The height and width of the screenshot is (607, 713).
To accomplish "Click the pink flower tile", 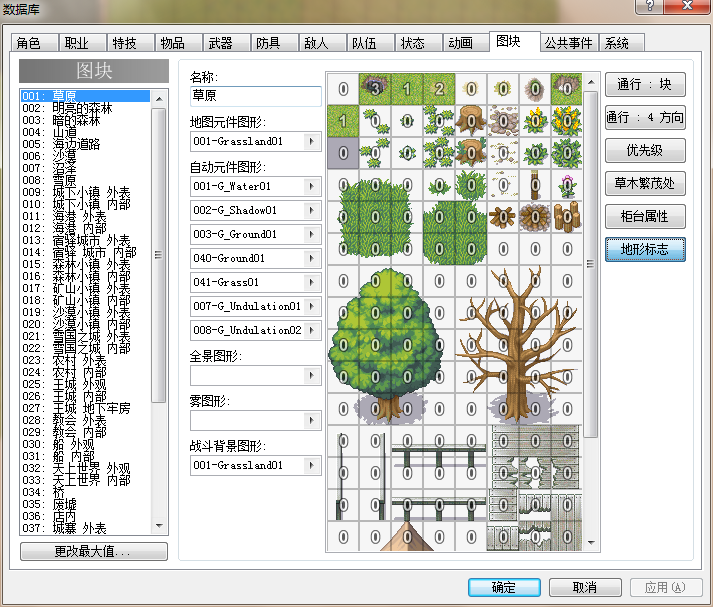I will point(567,185).
